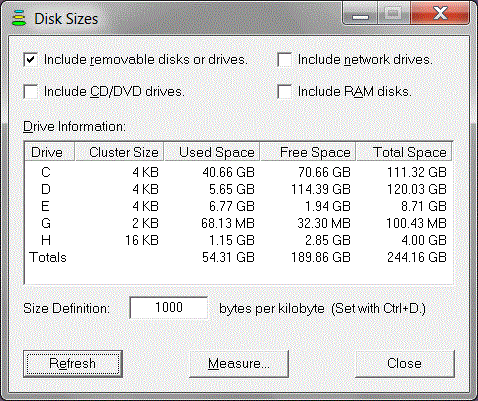Click the Disk Sizes app icon in title bar

click(19, 18)
